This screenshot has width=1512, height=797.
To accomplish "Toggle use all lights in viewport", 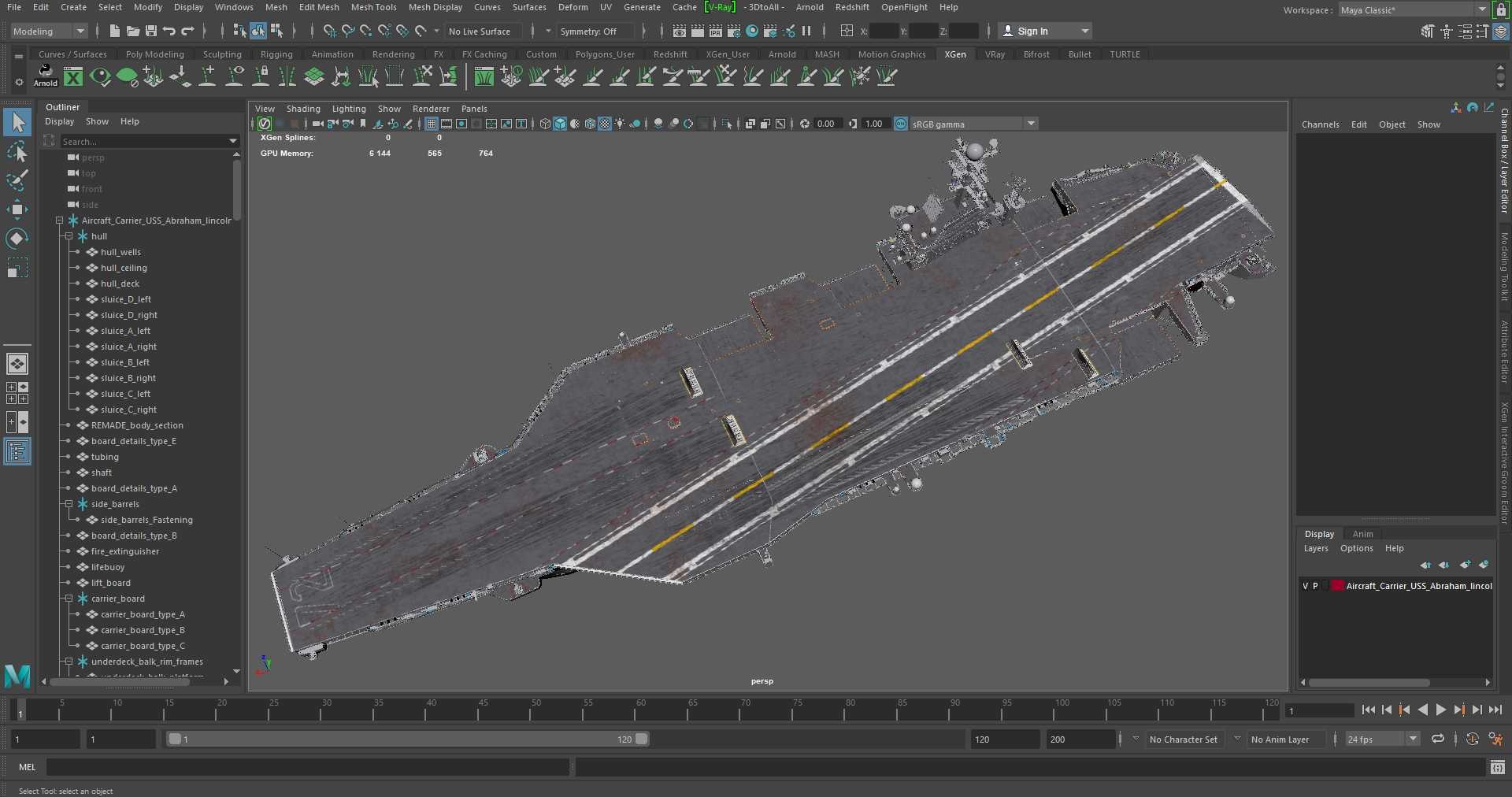I will (x=621, y=124).
